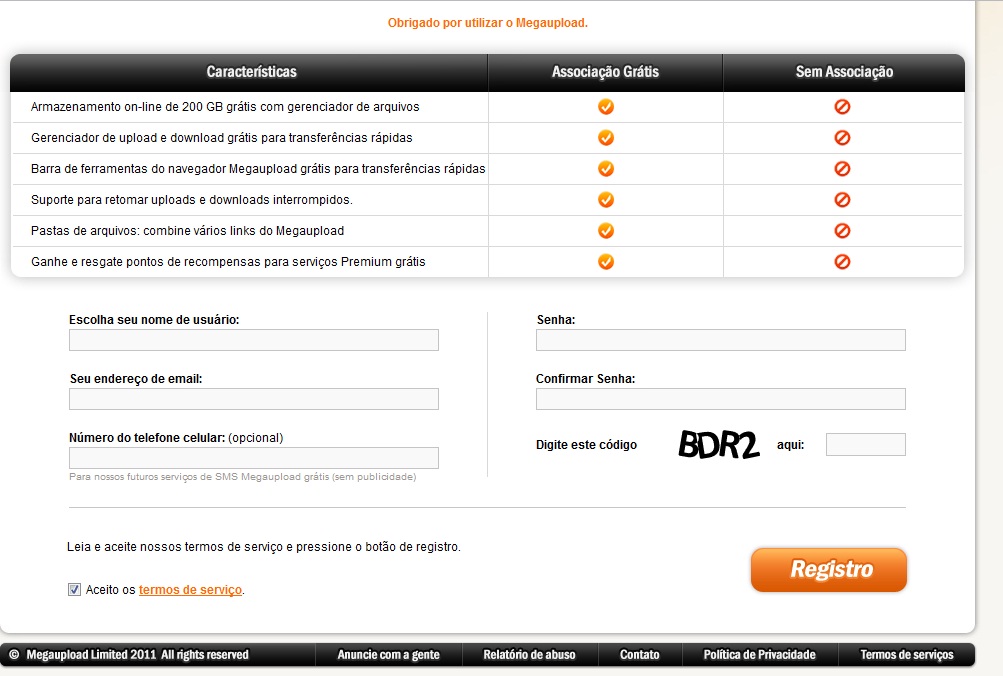The height and width of the screenshot is (676, 1003).
Task: Click the BDR2 captcha code image
Action: point(719,444)
